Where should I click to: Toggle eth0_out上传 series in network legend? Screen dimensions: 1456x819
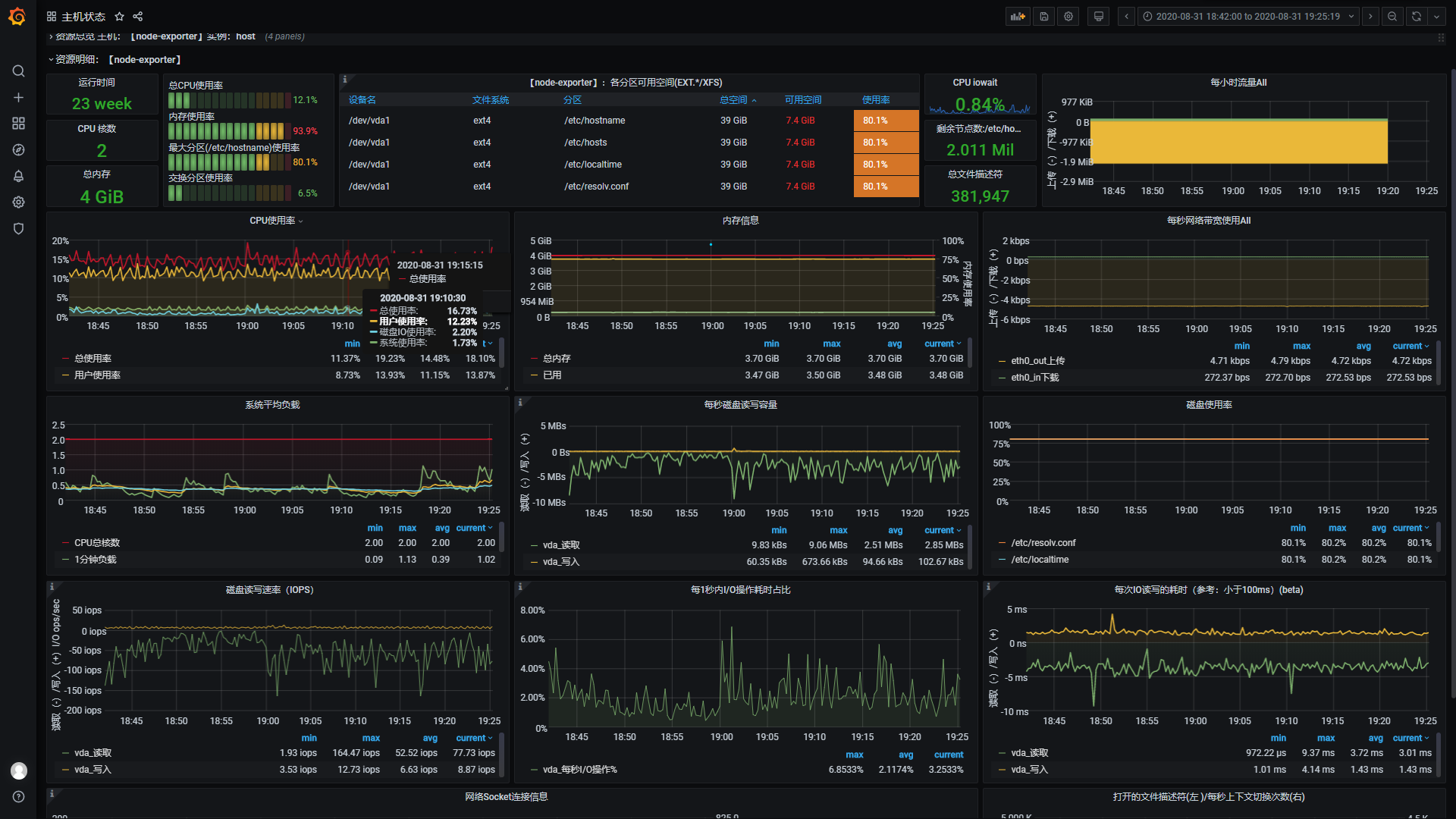point(1037,361)
